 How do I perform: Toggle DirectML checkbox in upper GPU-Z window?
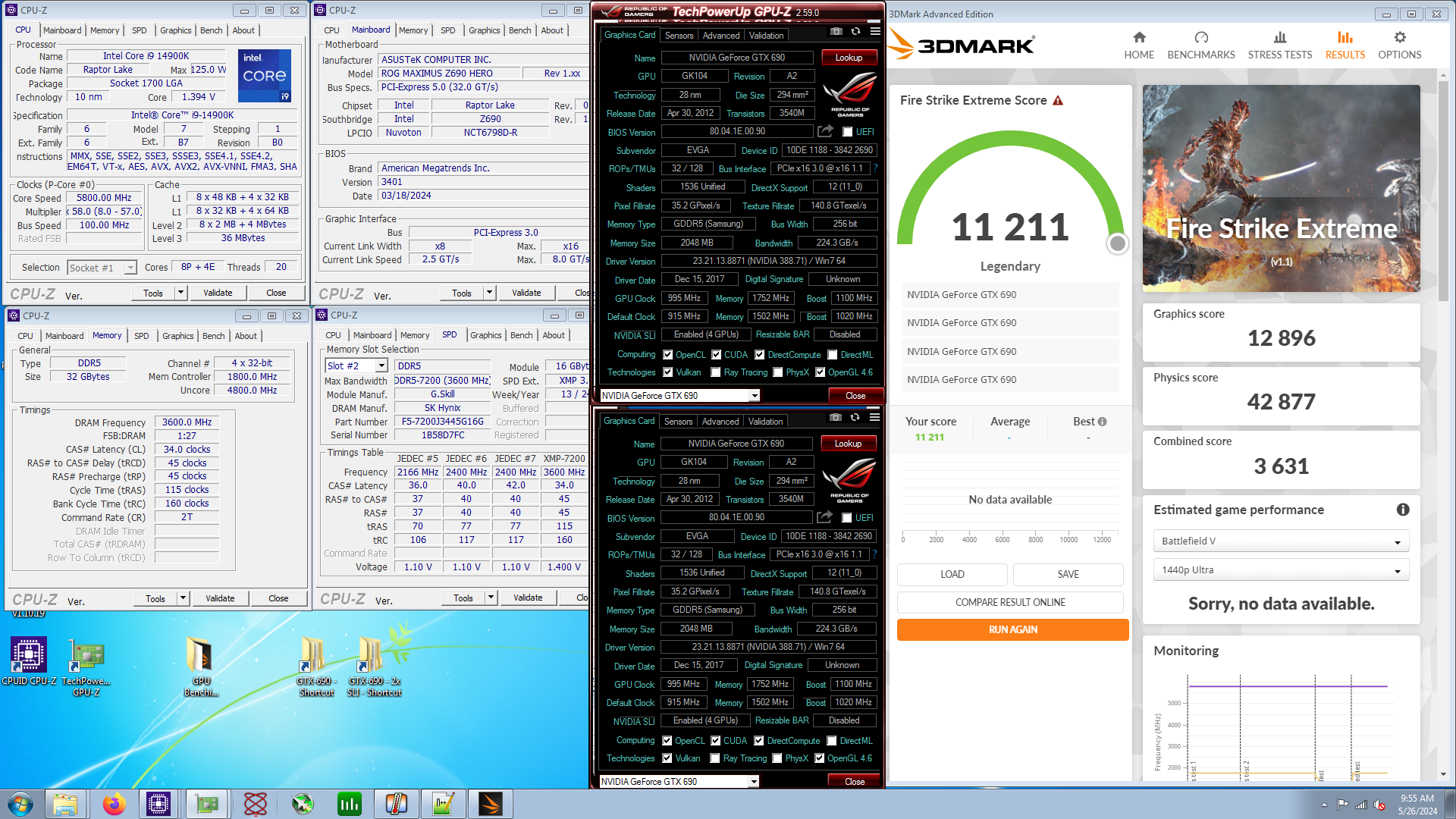tap(832, 355)
